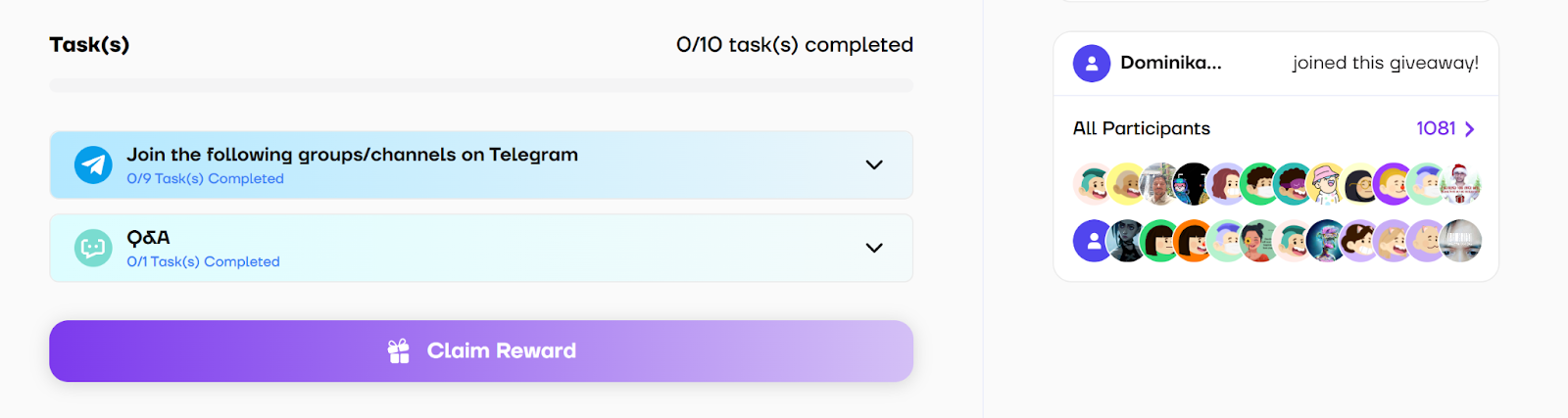Select the pink bucket hat avatar
Viewport: 1568px width, 418px height.
[x=1326, y=184]
